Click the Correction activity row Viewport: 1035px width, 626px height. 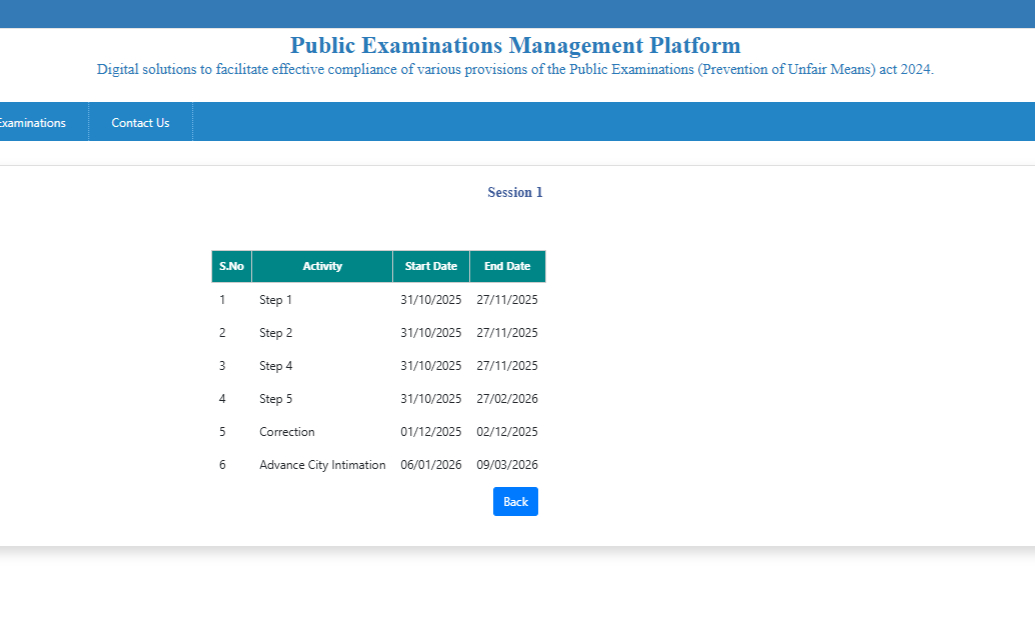287,431
